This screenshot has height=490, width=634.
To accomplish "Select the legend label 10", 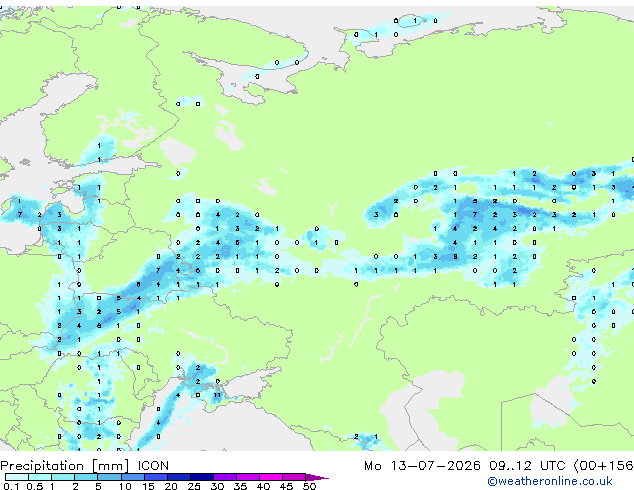I will [x=125, y=486].
